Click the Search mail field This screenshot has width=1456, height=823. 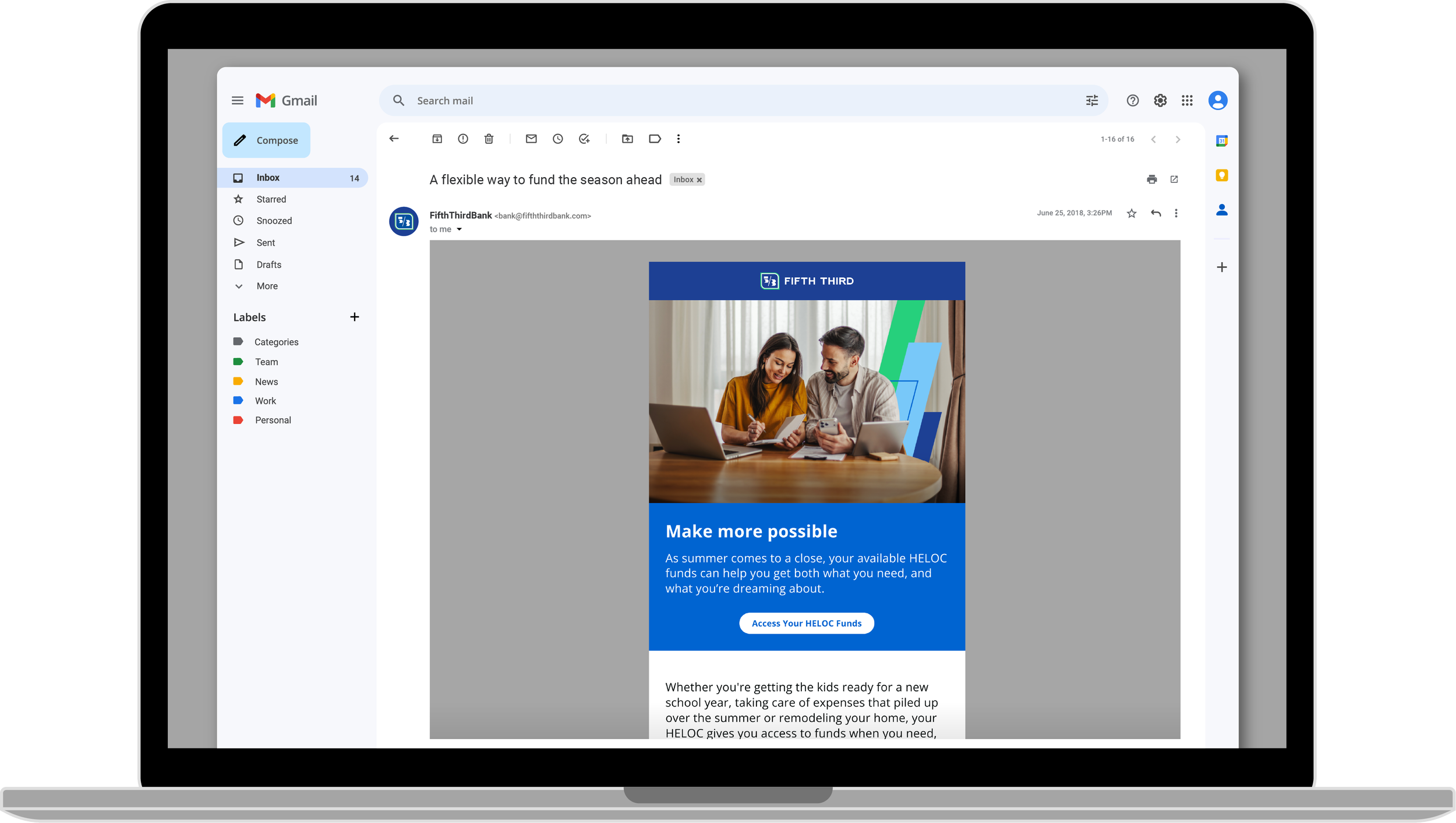coord(743,101)
